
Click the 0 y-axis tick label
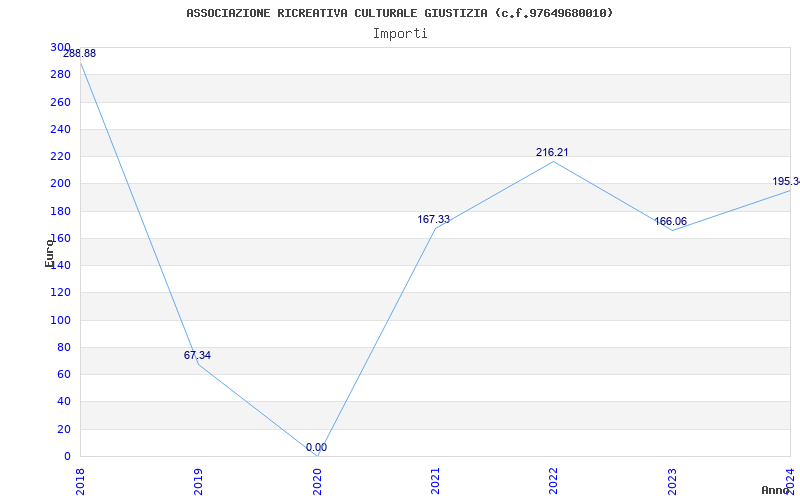pos(67,457)
